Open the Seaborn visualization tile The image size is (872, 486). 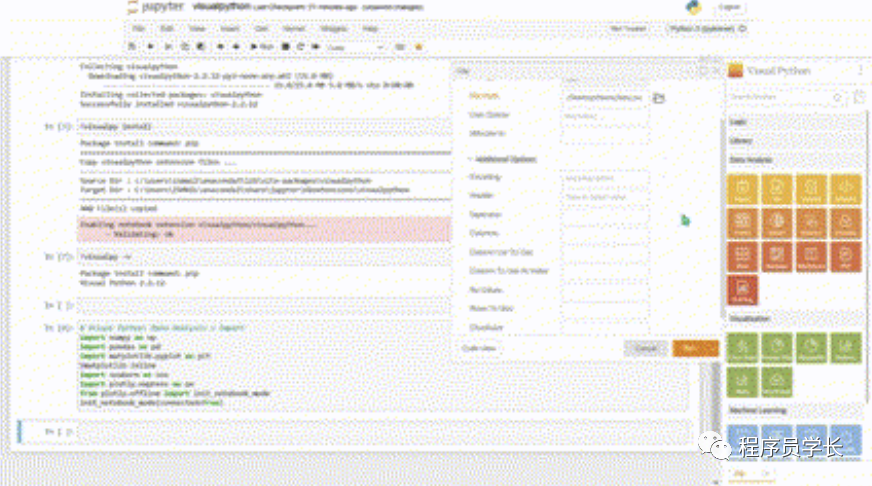(x=845, y=348)
